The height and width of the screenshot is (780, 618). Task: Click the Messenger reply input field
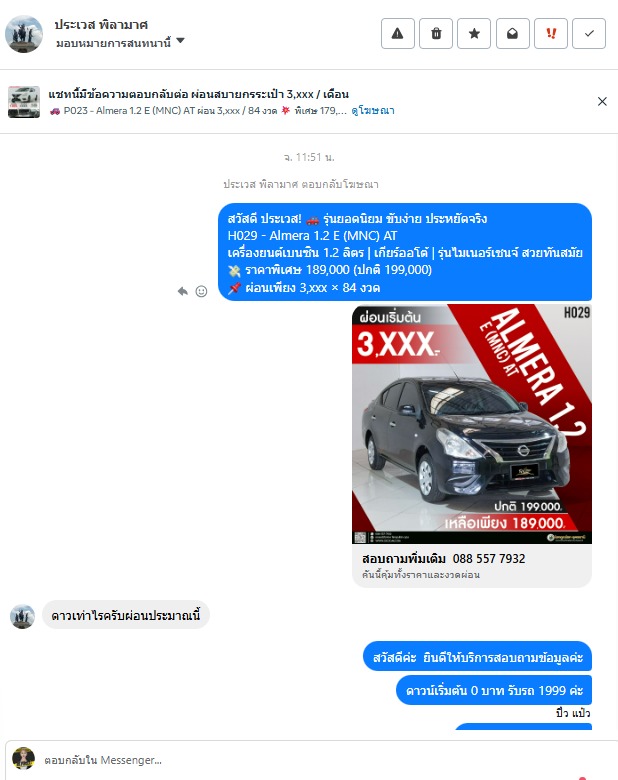[309, 760]
